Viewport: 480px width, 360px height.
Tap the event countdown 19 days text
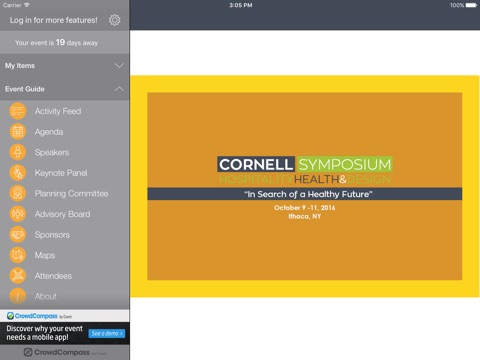(x=56, y=43)
